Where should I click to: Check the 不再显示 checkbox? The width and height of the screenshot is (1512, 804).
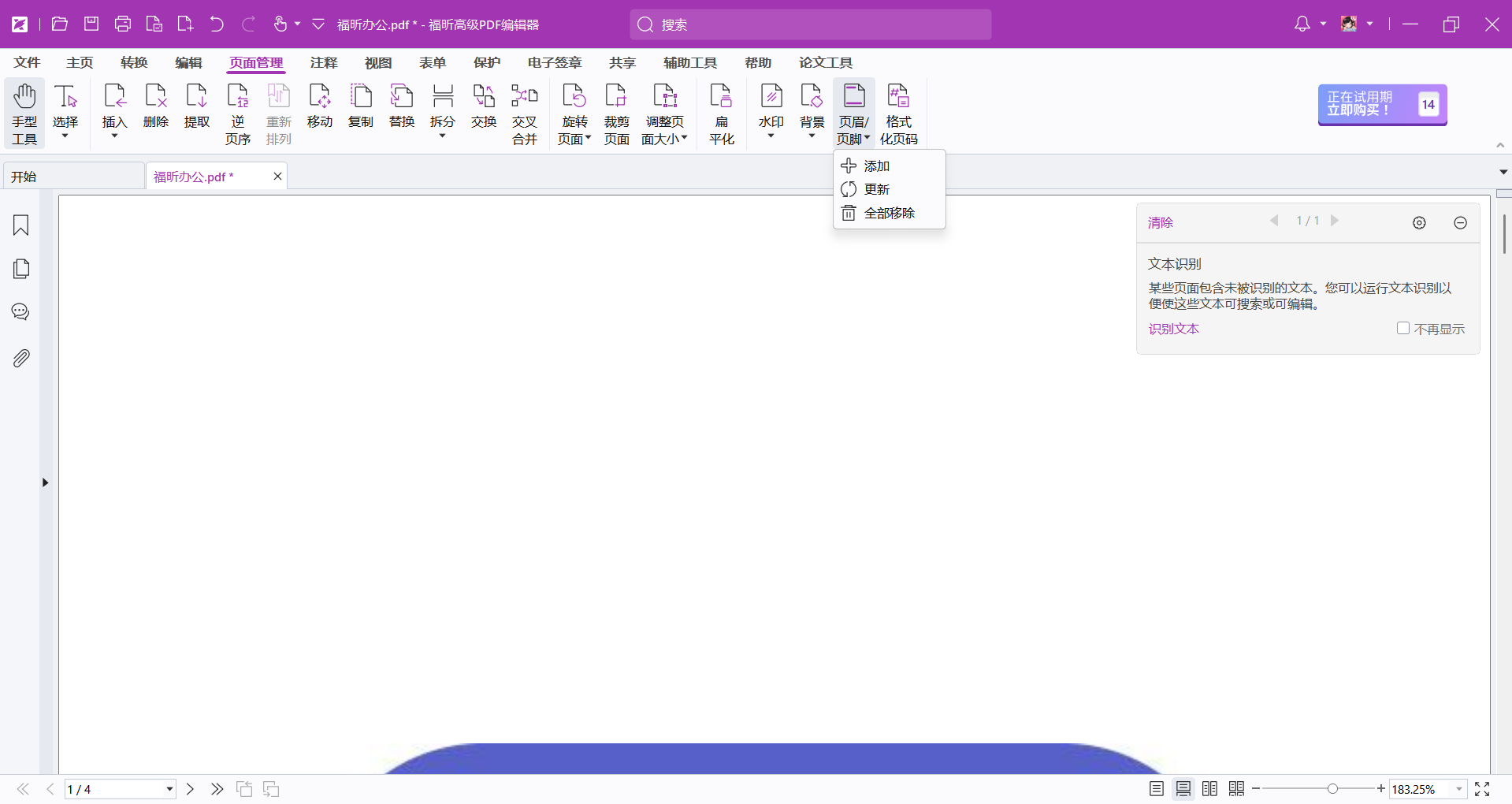(1402, 329)
